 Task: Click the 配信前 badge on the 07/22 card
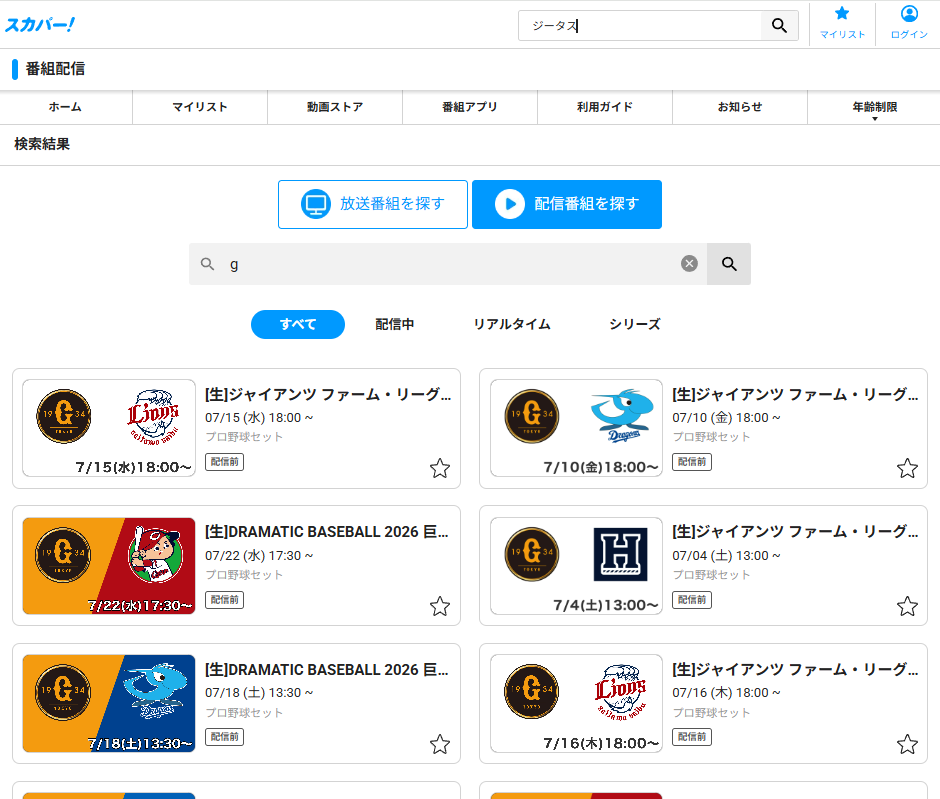click(x=224, y=600)
